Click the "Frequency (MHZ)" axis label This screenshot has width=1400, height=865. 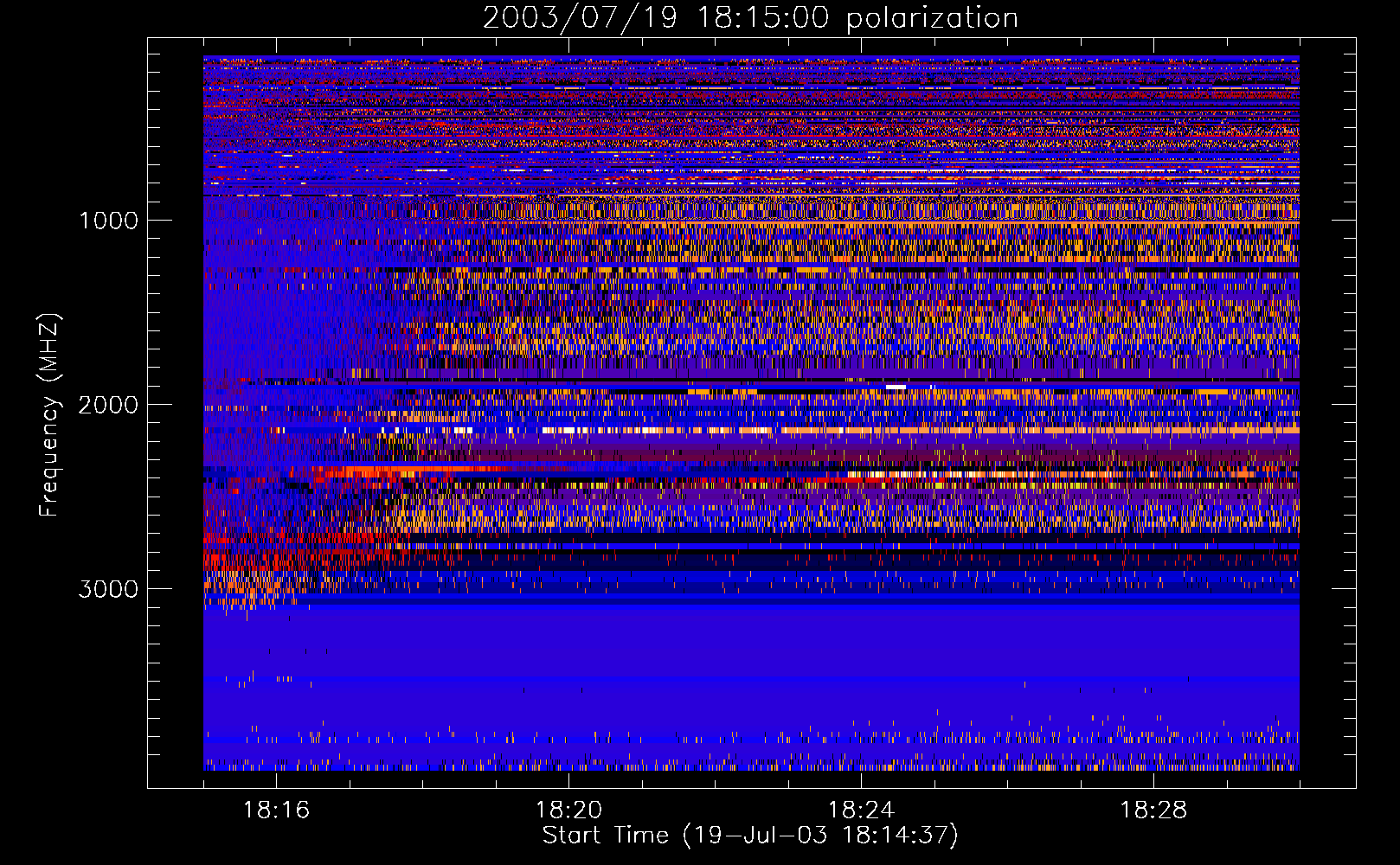[x=49, y=415]
